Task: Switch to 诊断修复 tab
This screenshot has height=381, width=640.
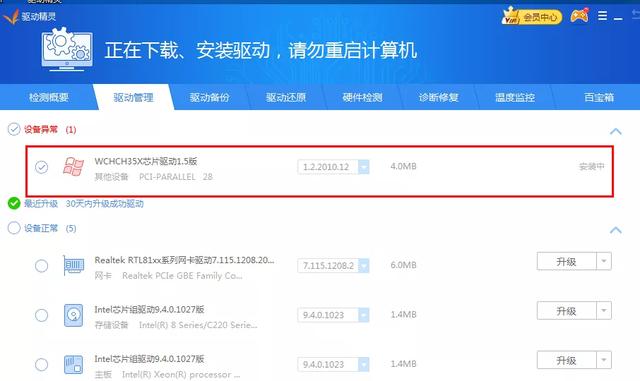Action: tap(438, 97)
